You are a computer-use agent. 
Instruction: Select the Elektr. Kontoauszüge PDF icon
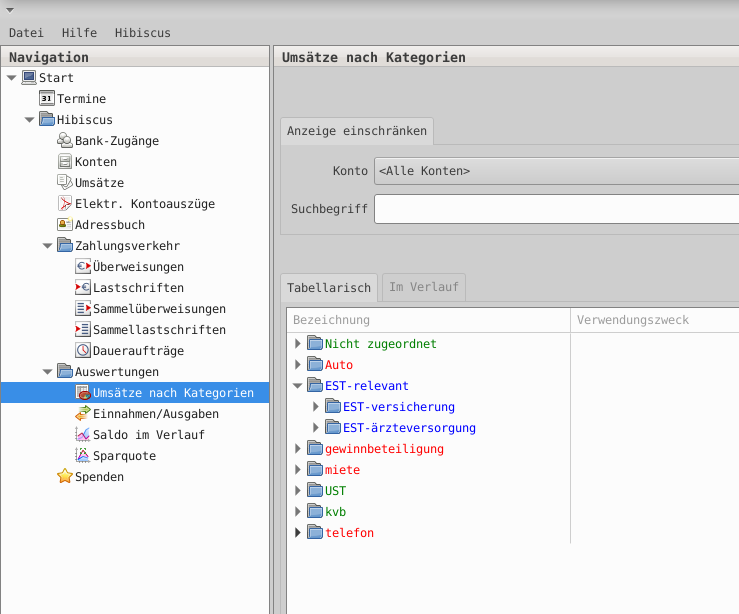point(65,204)
